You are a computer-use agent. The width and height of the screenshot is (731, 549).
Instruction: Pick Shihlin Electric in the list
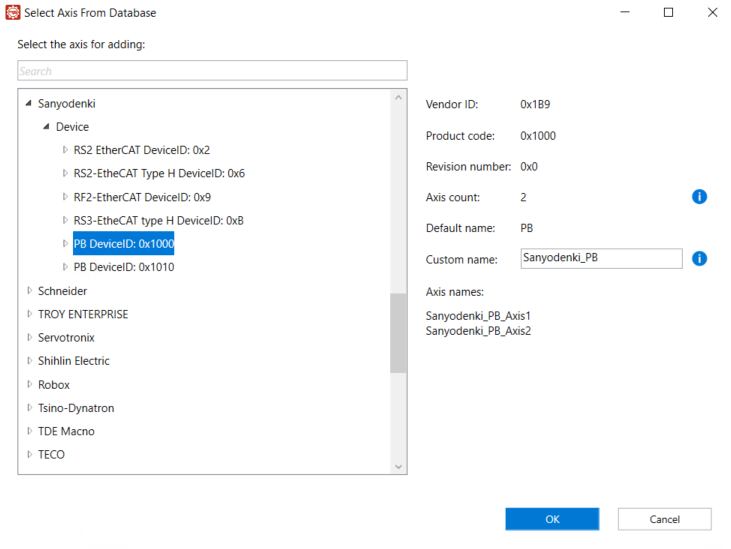pos(74,361)
